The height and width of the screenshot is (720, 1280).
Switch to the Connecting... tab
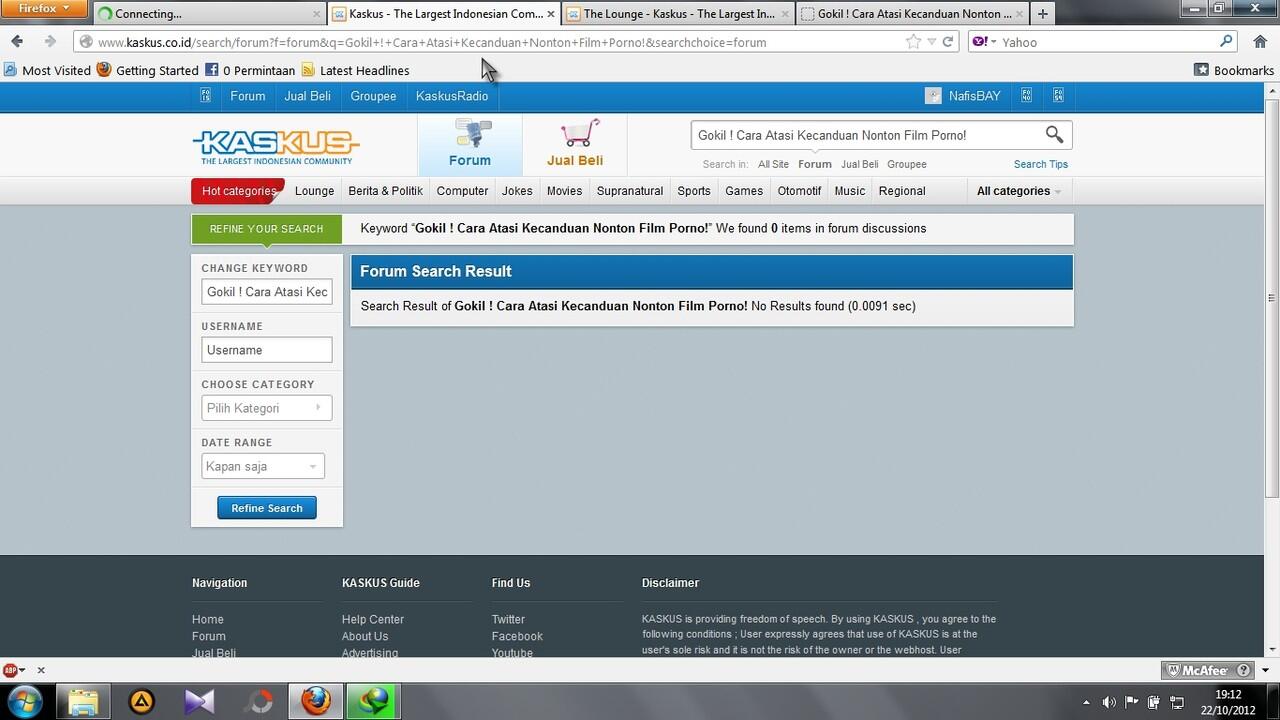pyautogui.click(x=209, y=14)
